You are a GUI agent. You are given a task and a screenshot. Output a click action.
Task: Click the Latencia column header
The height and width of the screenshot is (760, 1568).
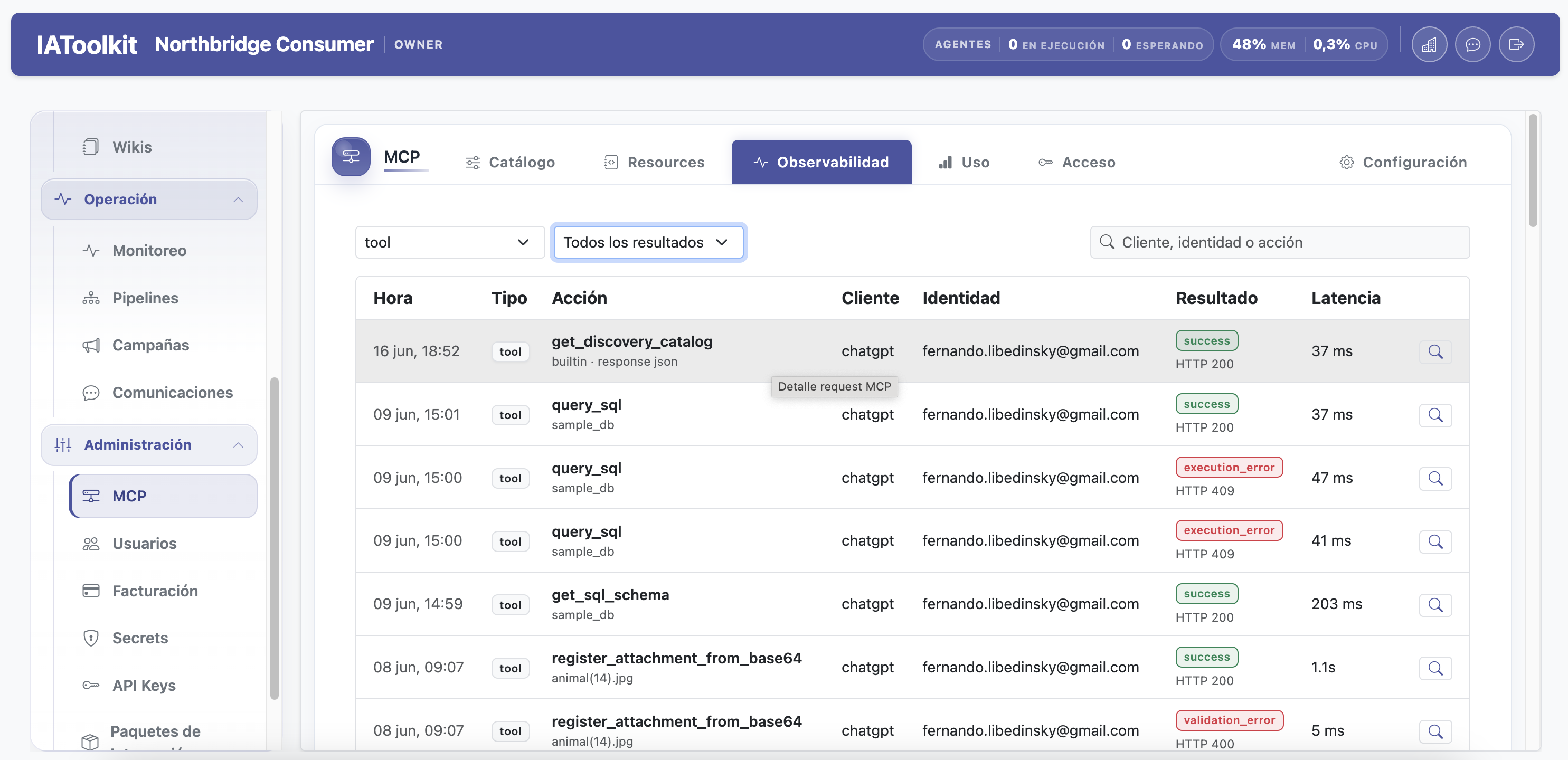[x=1345, y=298]
